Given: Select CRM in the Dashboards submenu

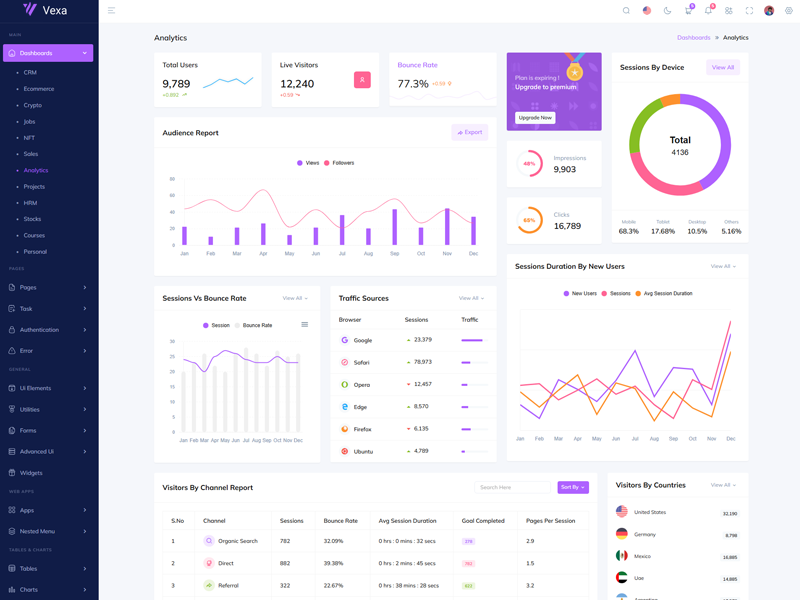Looking at the screenshot, I should (30, 73).
